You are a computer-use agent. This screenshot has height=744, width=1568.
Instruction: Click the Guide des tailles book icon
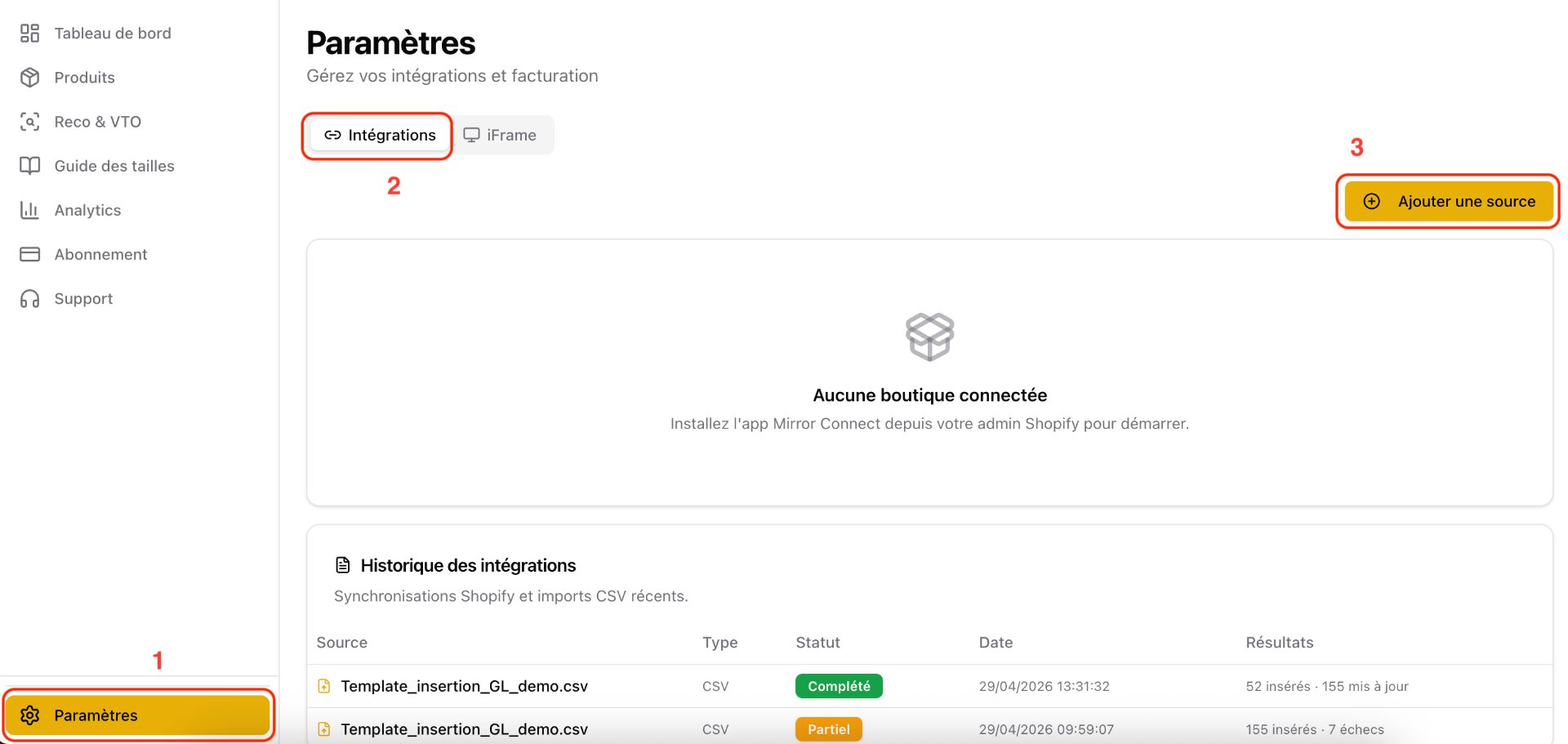[29, 166]
